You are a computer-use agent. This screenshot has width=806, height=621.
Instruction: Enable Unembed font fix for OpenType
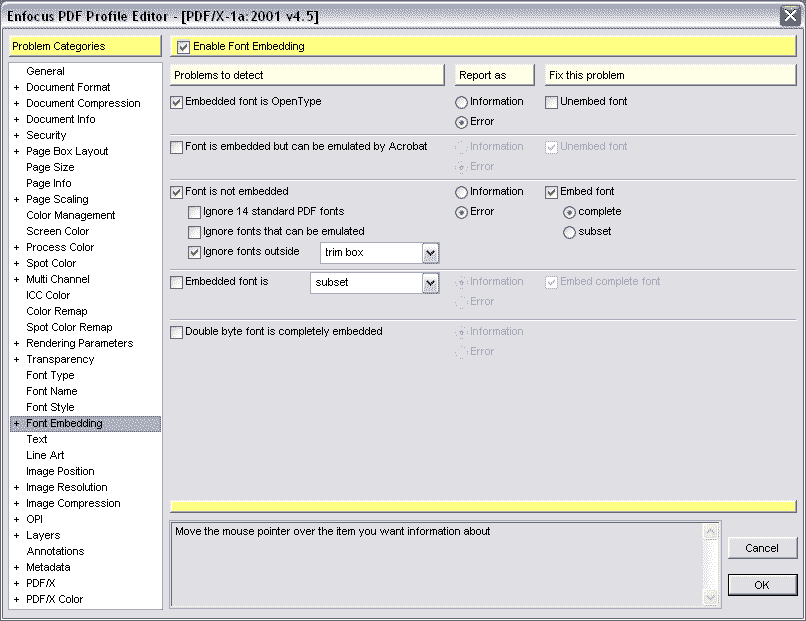tap(552, 102)
